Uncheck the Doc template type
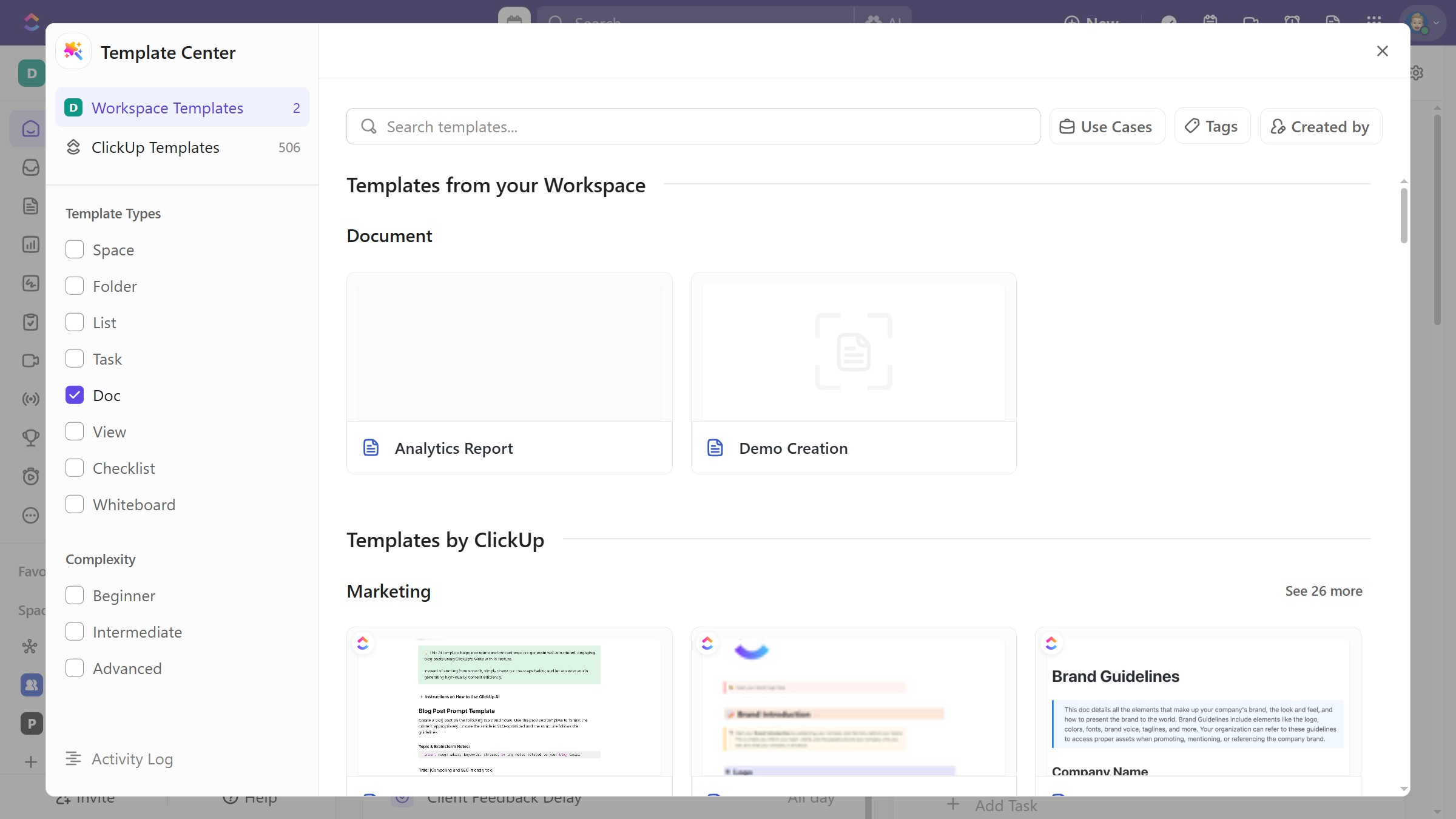The height and width of the screenshot is (819, 1456). (75, 395)
